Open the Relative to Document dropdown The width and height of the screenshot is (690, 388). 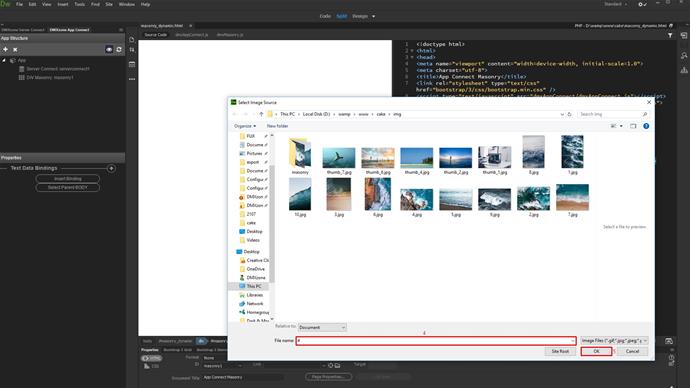pyautogui.click(x=322, y=328)
